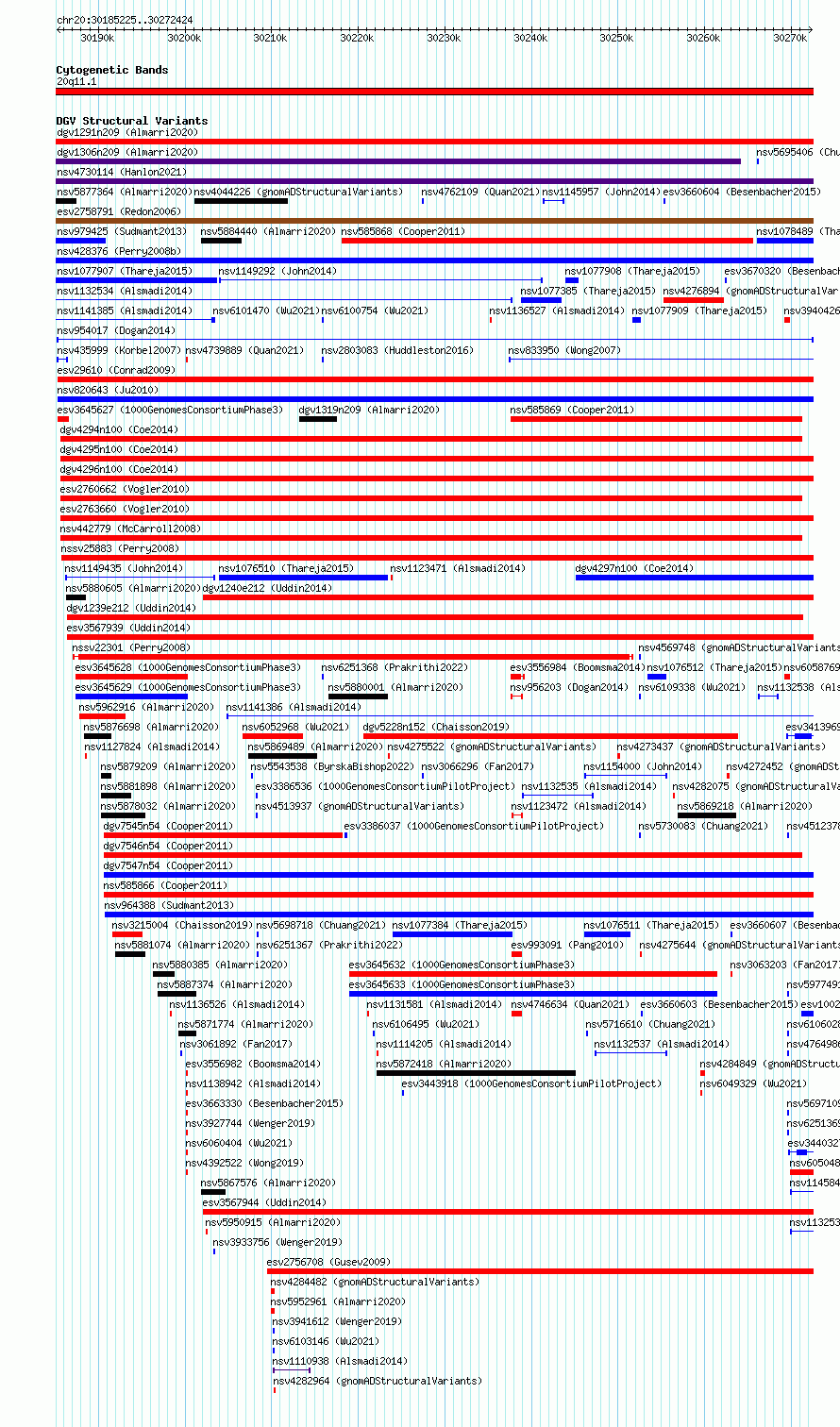Open the Cytogenetic Bands track title
Image resolution: width=840 pixels, height=1427 pixels.
(112, 70)
